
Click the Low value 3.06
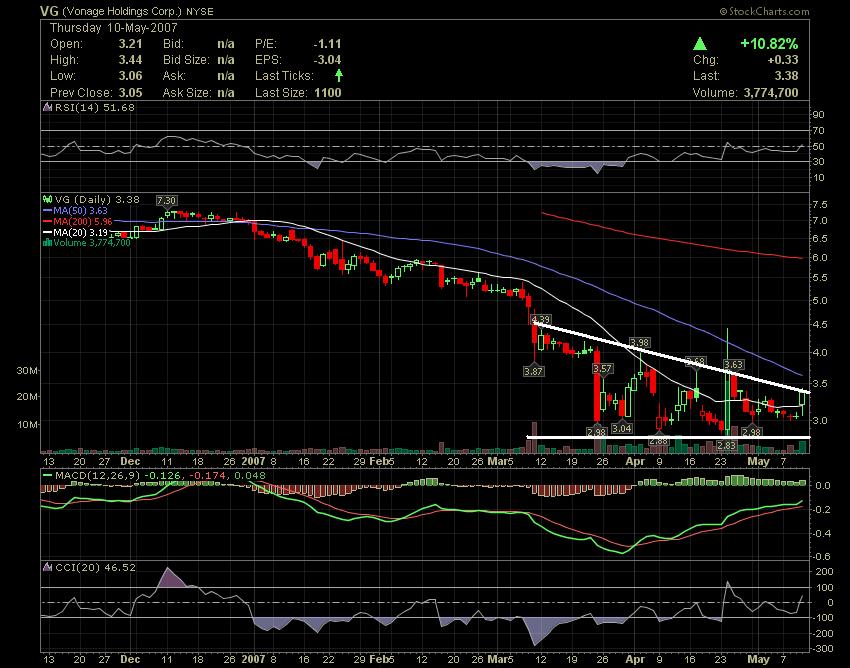131,76
